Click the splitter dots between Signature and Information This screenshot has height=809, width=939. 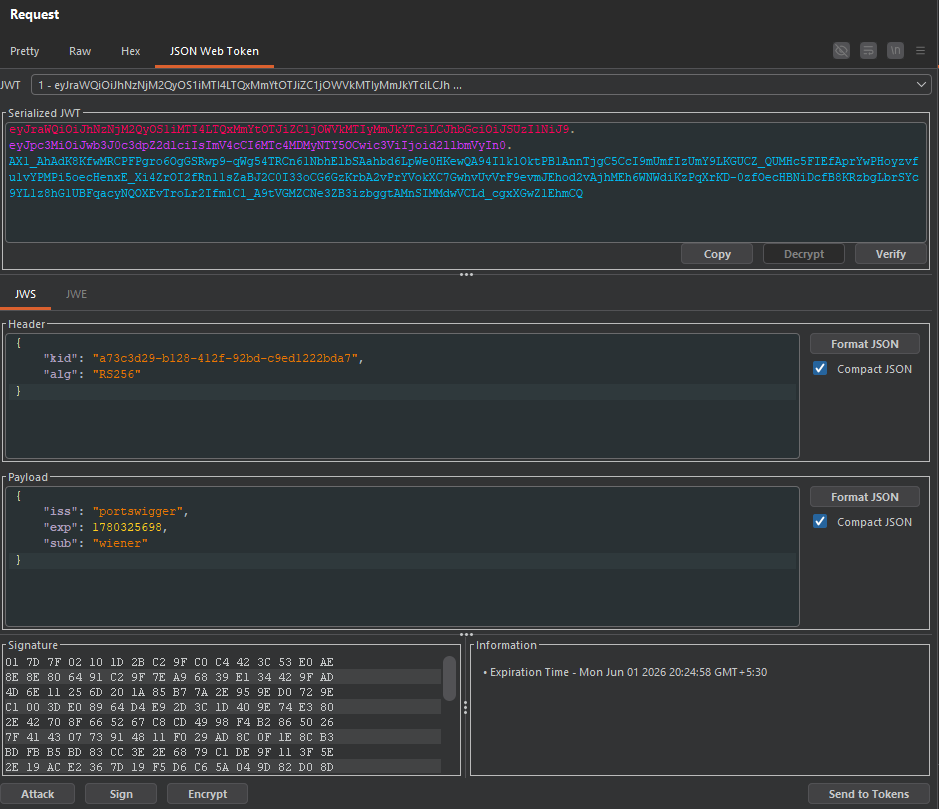(465, 708)
